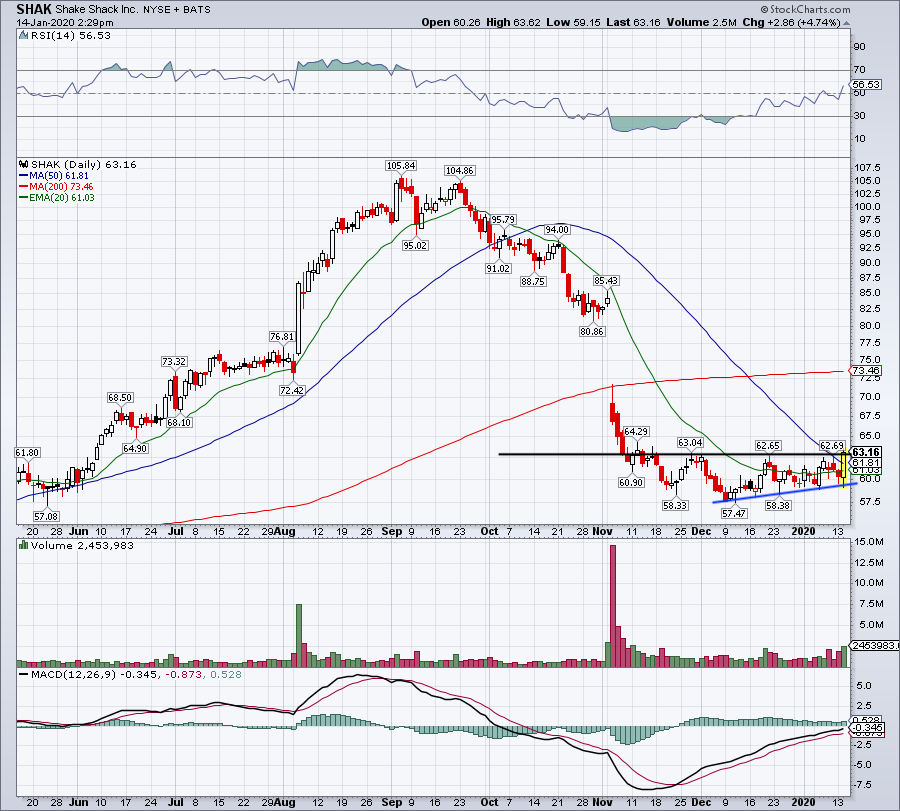Click the yellow-highlighted latest candlestick
Screen dimensions: 900x811
844,468
